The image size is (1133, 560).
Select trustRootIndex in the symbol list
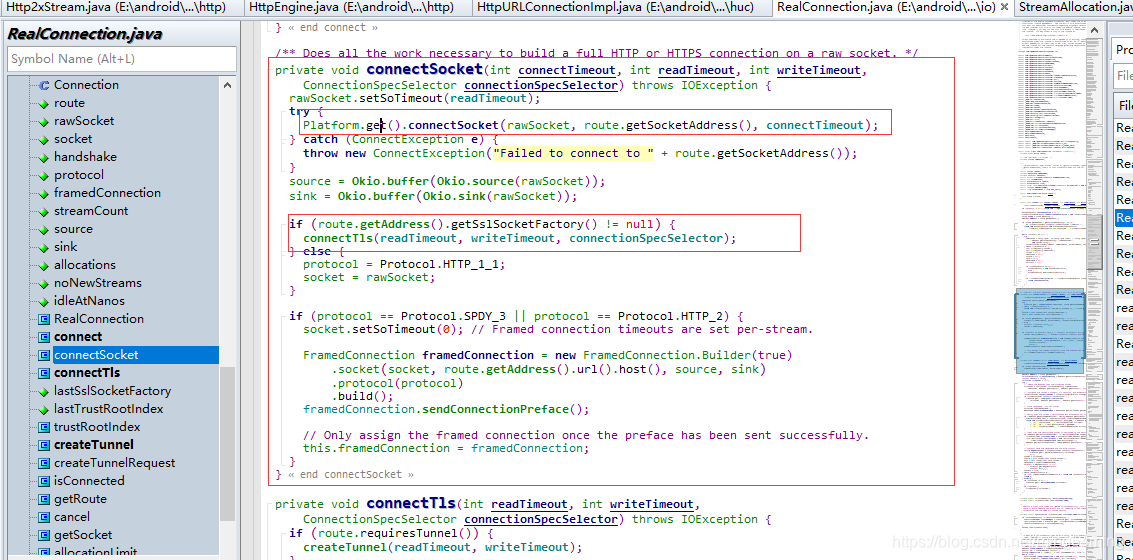(97, 427)
